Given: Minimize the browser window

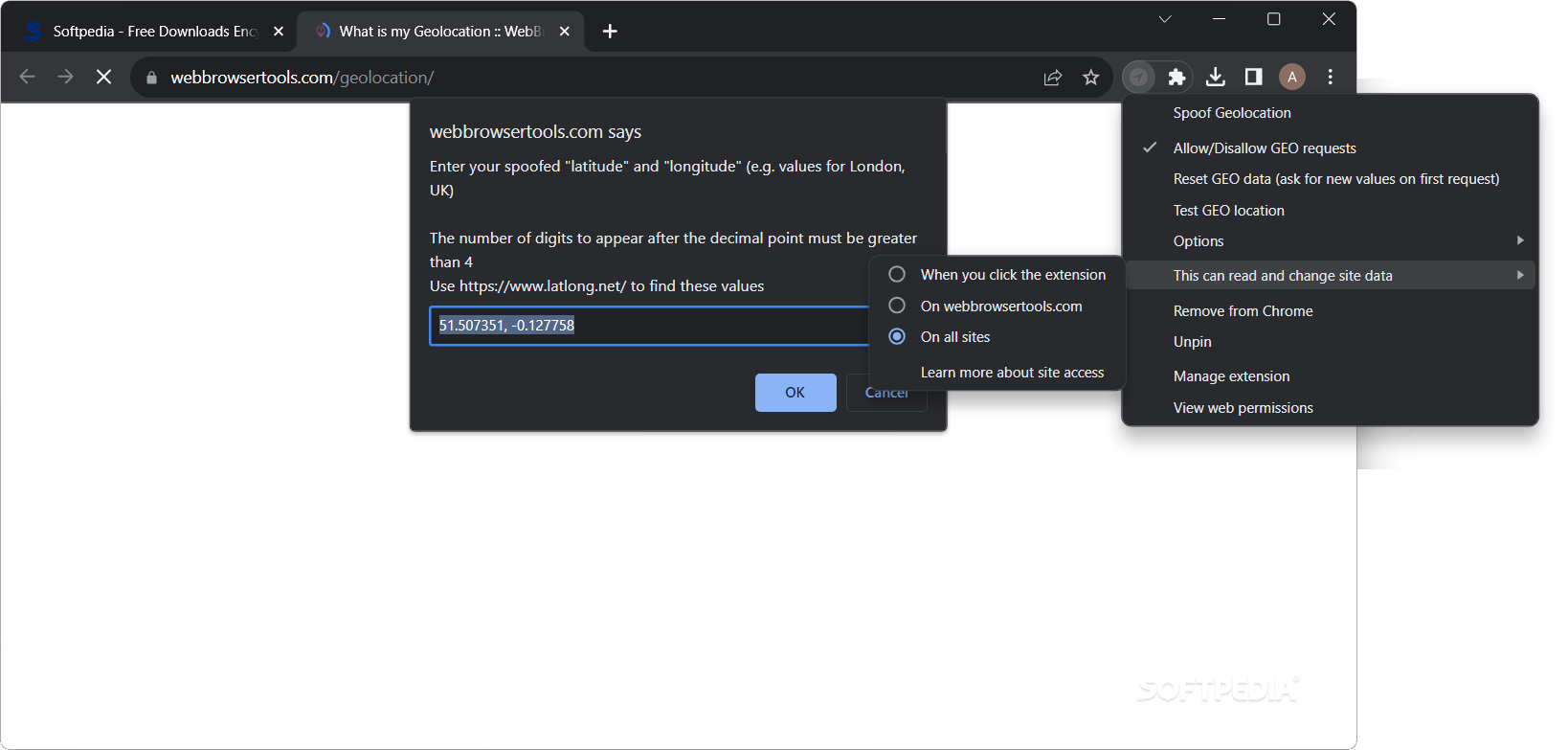Looking at the screenshot, I should (x=1219, y=19).
